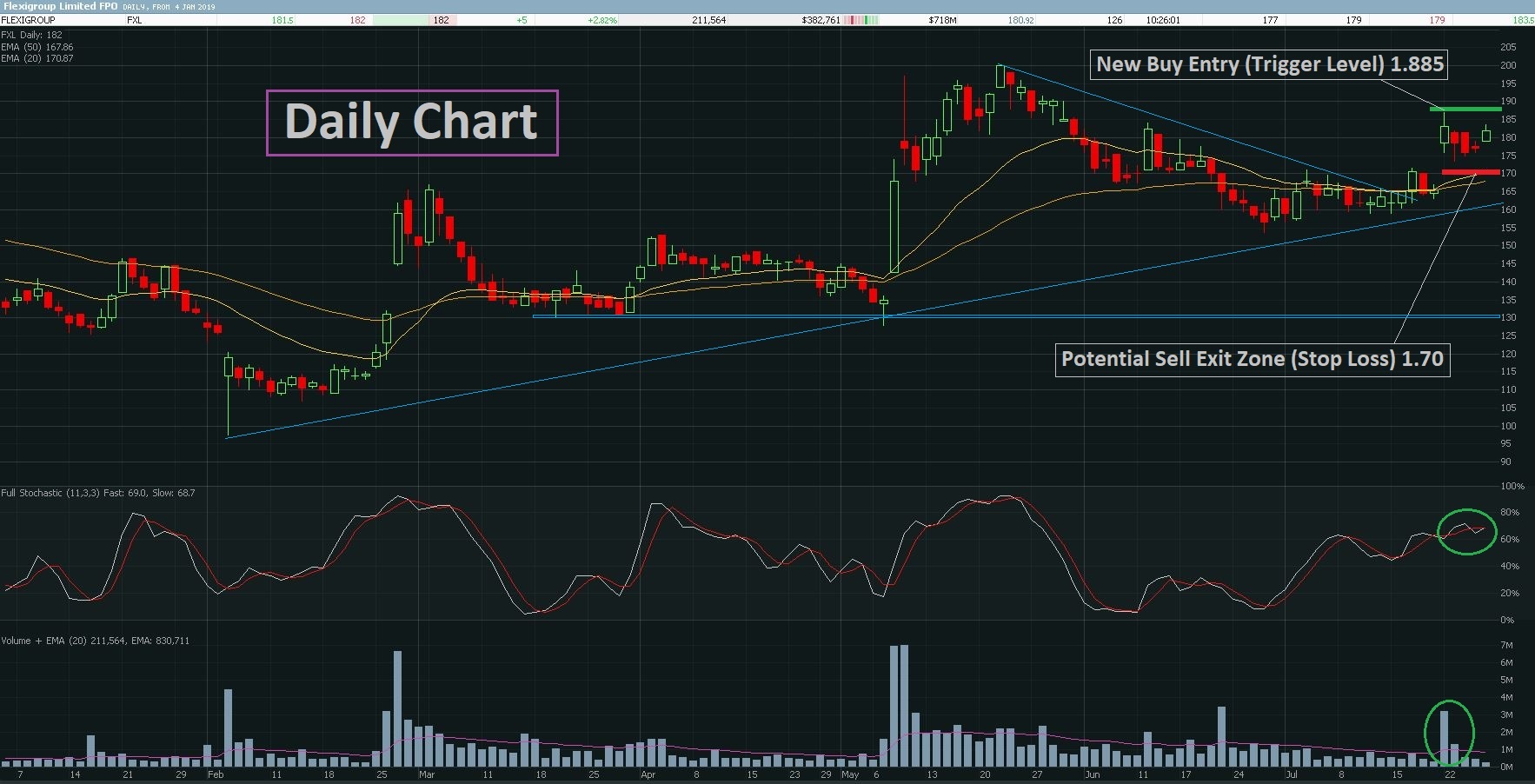Click the 7M volume axis label
The height and width of the screenshot is (784, 1535).
coord(1507,645)
